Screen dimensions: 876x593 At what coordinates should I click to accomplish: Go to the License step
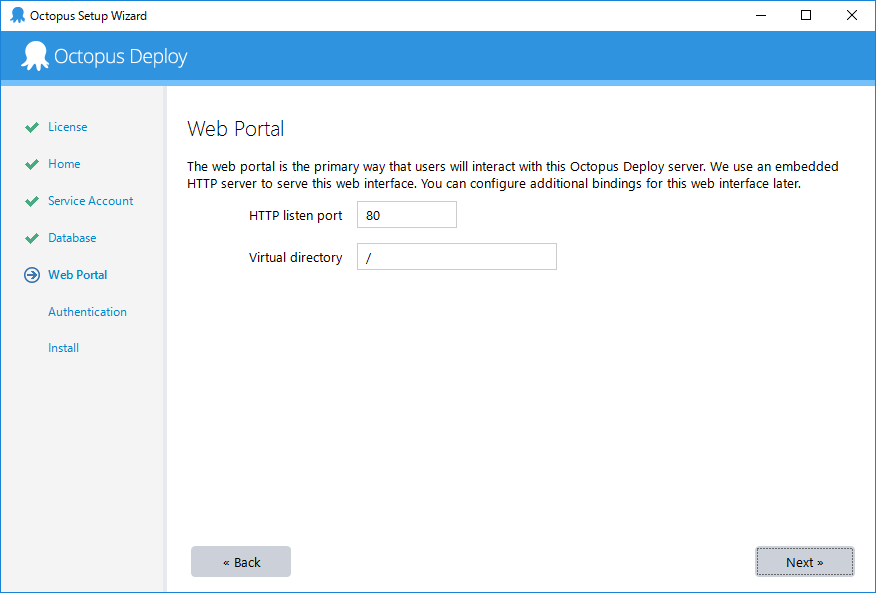tap(68, 127)
